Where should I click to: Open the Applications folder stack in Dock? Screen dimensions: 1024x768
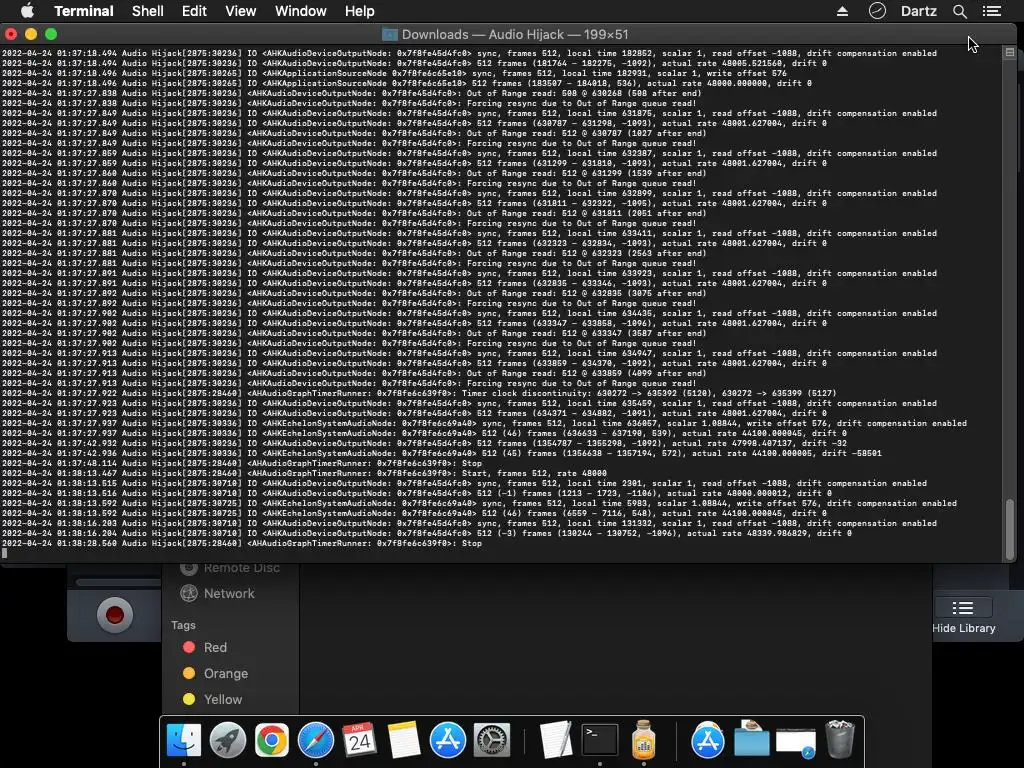pyautogui.click(x=708, y=741)
